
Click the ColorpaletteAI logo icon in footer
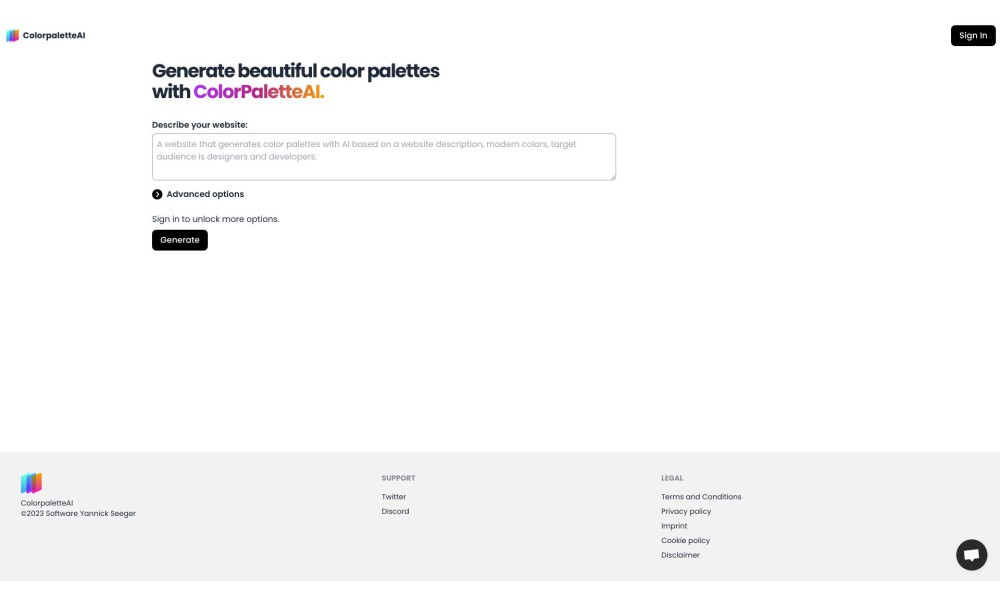coord(31,483)
